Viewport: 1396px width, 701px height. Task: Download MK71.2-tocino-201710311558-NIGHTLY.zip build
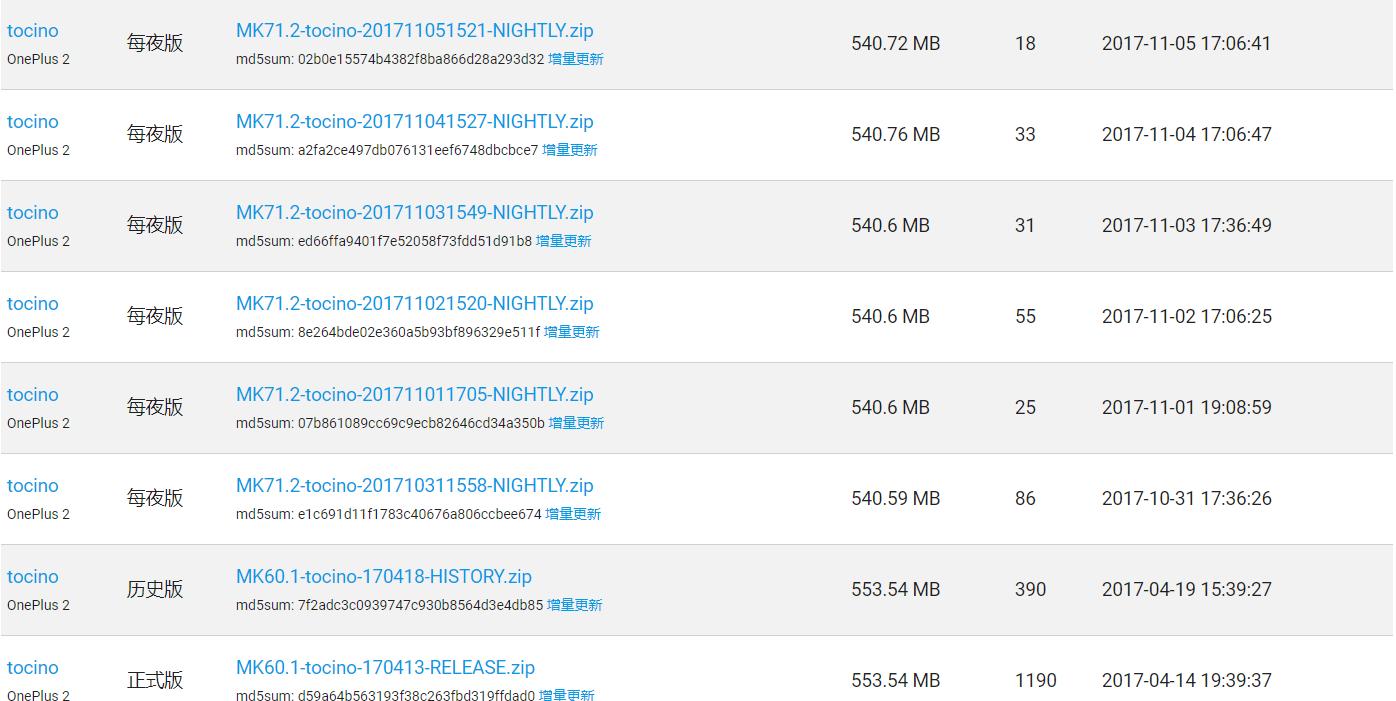tap(414, 486)
